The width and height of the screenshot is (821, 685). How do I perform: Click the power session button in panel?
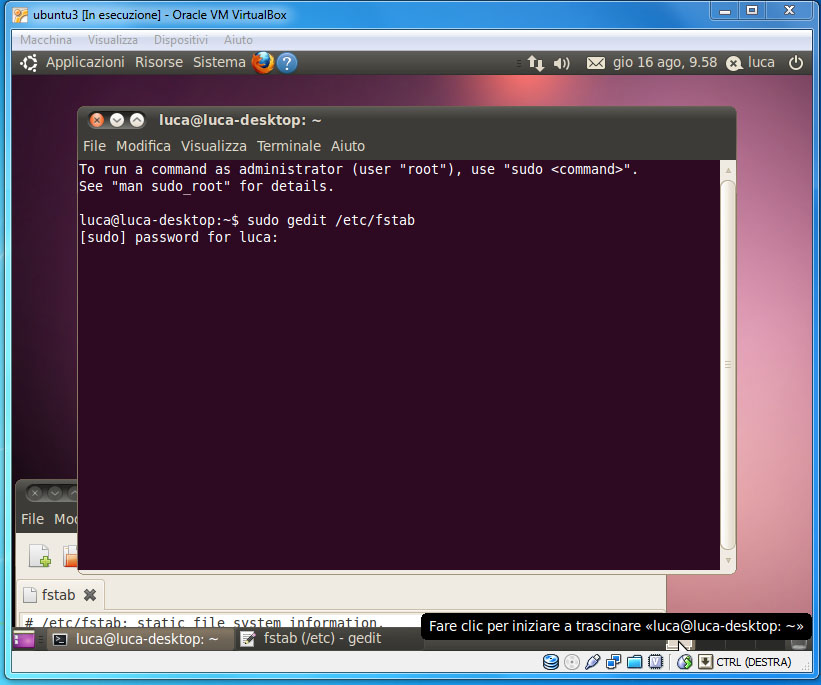pyautogui.click(x=795, y=63)
